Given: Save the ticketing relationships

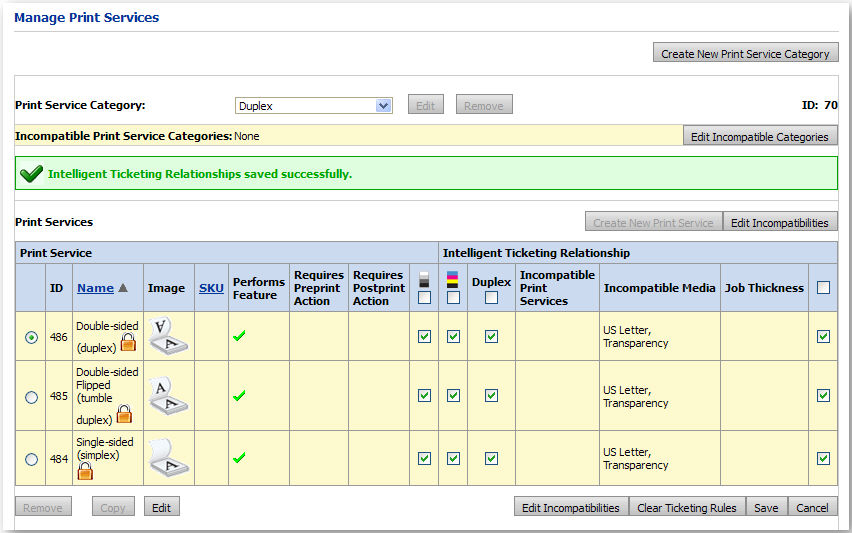Looking at the screenshot, I should [766, 508].
